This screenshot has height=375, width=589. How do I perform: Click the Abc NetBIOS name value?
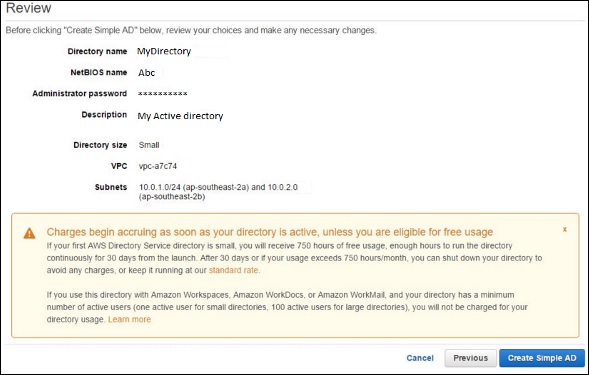click(x=146, y=73)
